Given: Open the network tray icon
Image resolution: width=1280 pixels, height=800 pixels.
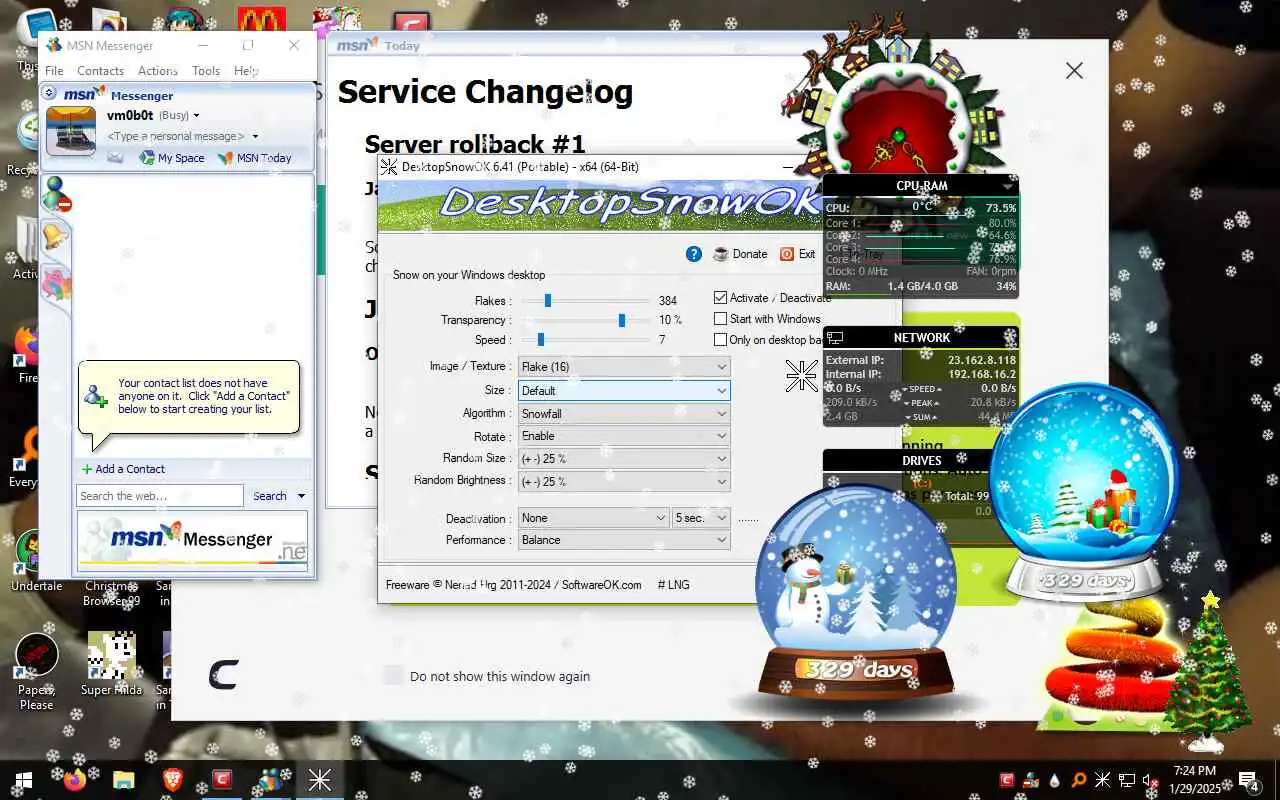Looking at the screenshot, I should click(1127, 780).
